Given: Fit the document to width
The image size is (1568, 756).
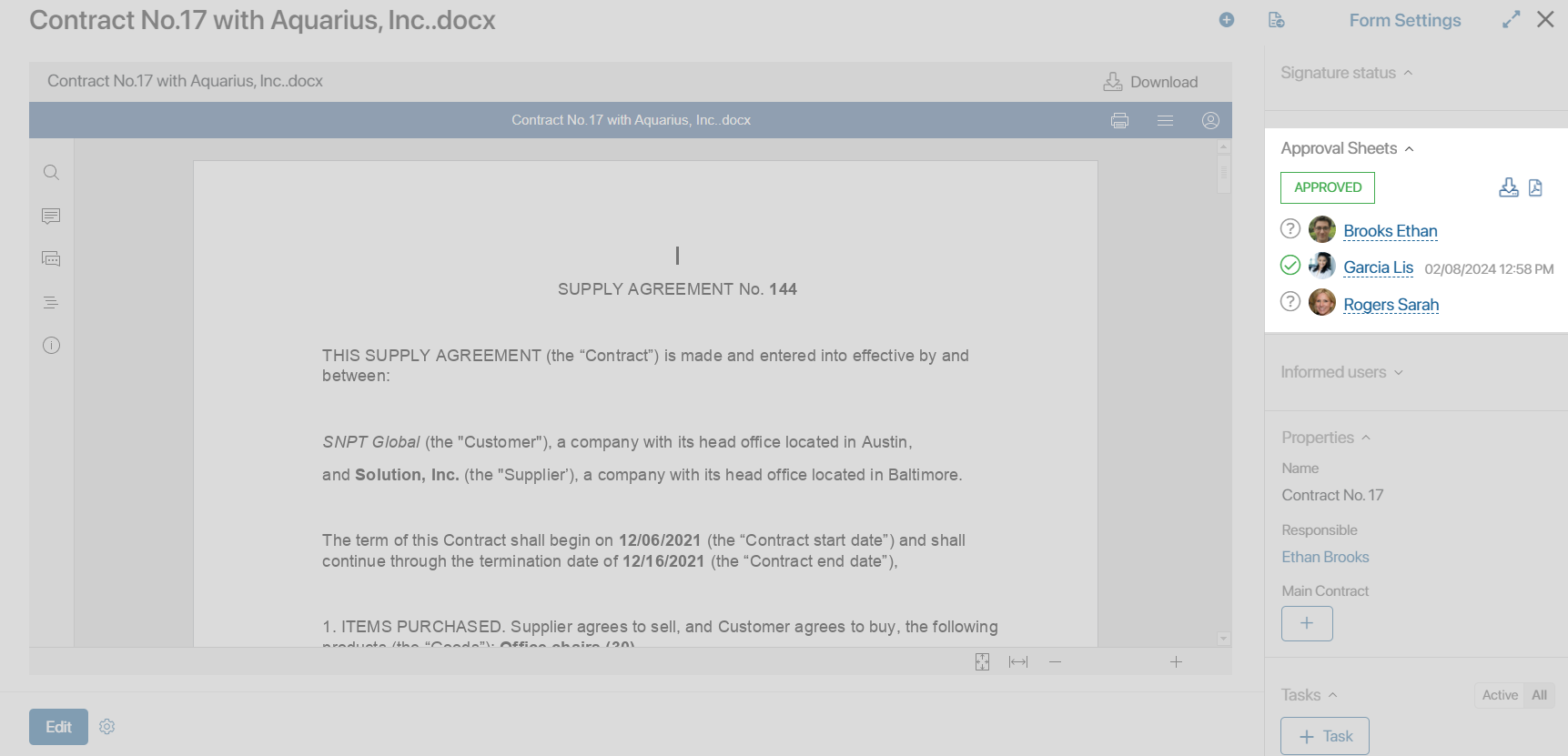Looking at the screenshot, I should point(1018,661).
